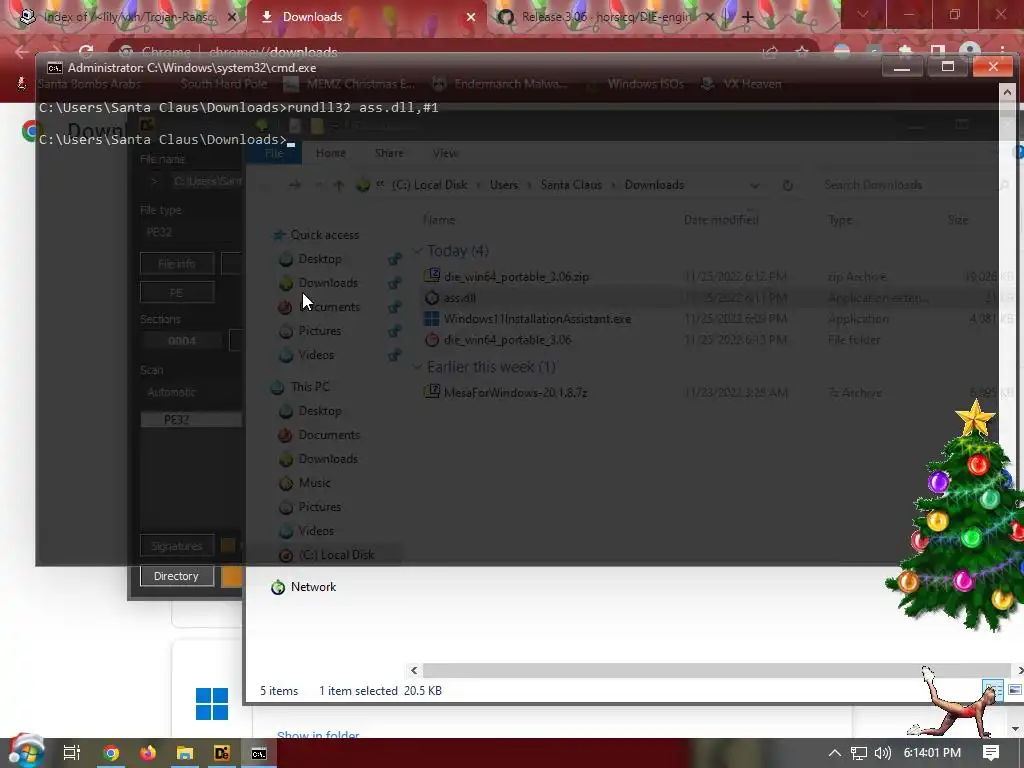Screen dimensions: 1024x768
Task: Open the Share ribbon tab in Explorer
Action: tap(389, 153)
